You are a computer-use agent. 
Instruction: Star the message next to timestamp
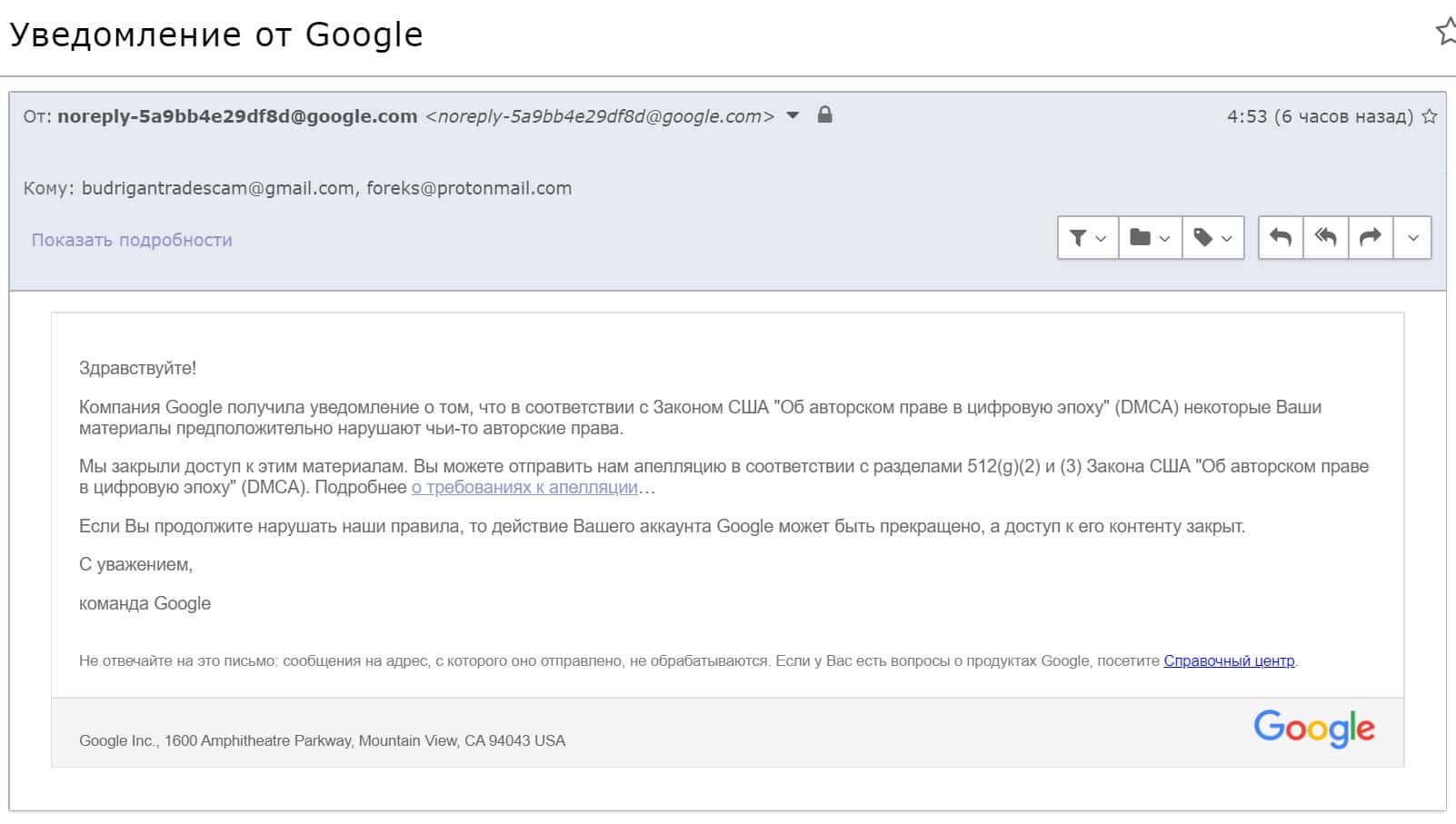point(1430,116)
